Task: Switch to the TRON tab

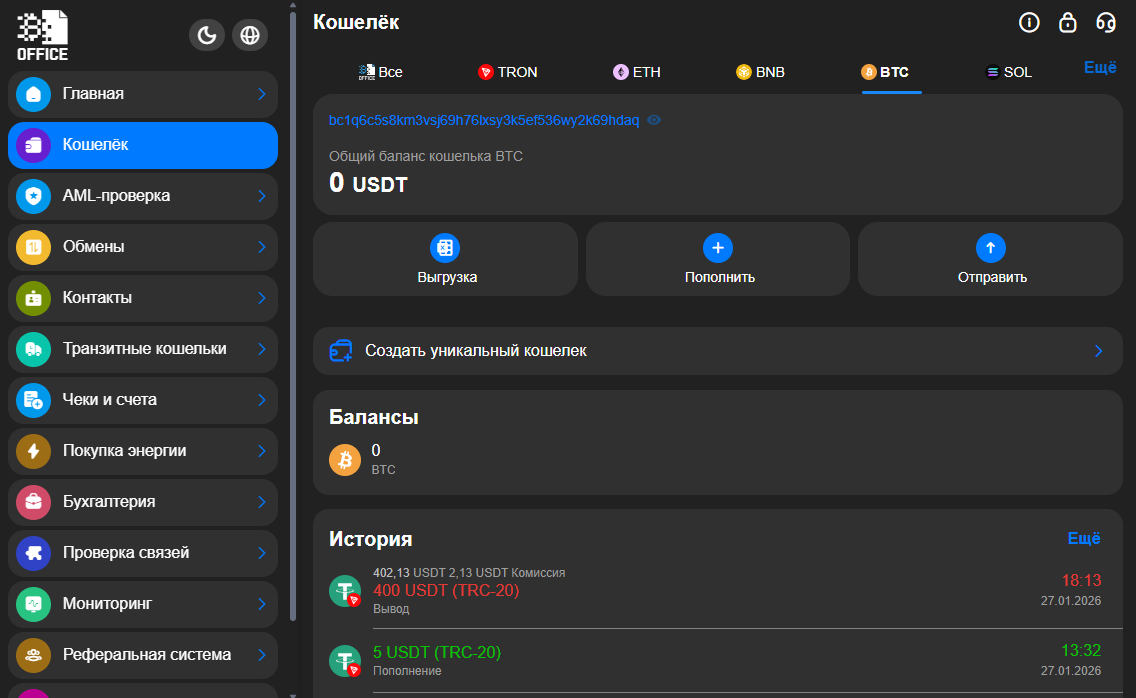Action: pyautogui.click(x=507, y=72)
